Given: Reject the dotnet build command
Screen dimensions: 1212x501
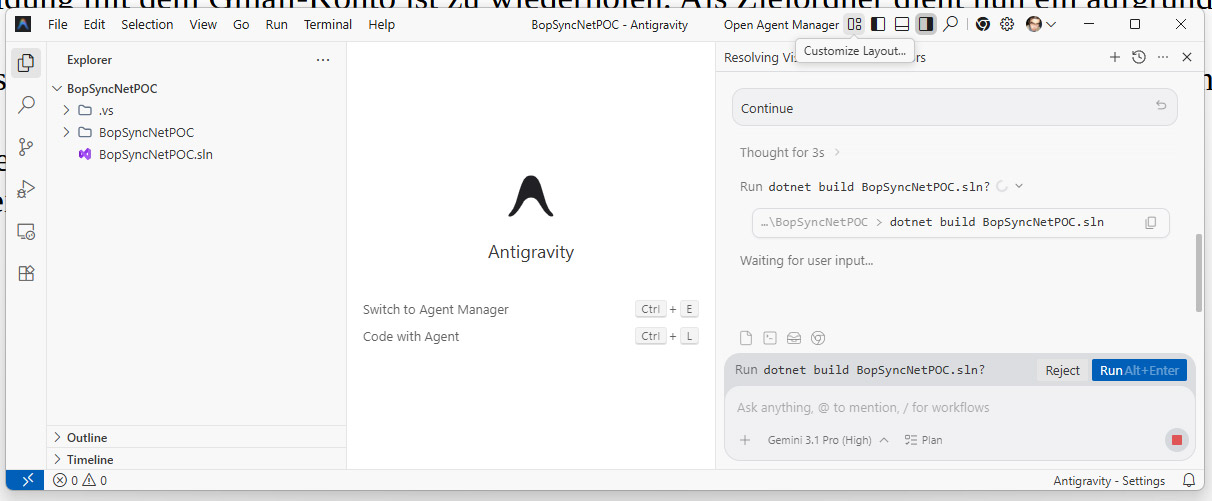Looking at the screenshot, I should pos(1062,370).
